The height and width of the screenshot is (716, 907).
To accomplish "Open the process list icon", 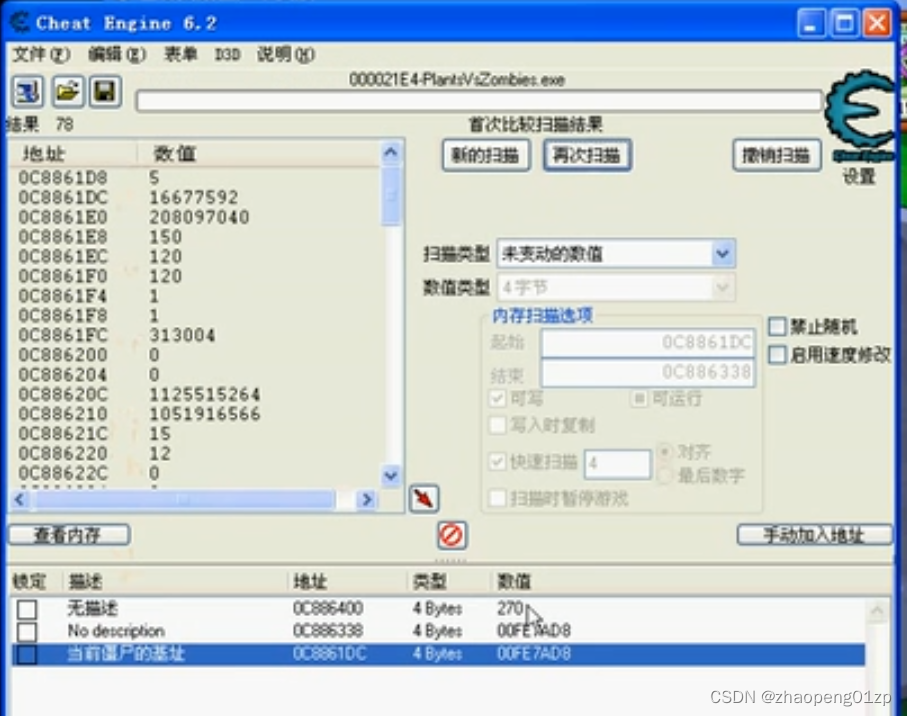I will click(x=28, y=92).
